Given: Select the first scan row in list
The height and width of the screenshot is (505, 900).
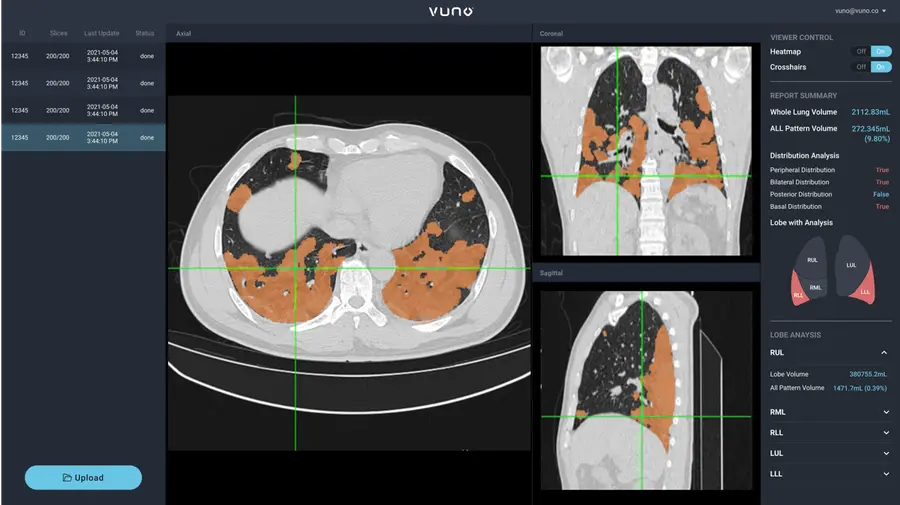Looking at the screenshot, I should [x=82, y=56].
